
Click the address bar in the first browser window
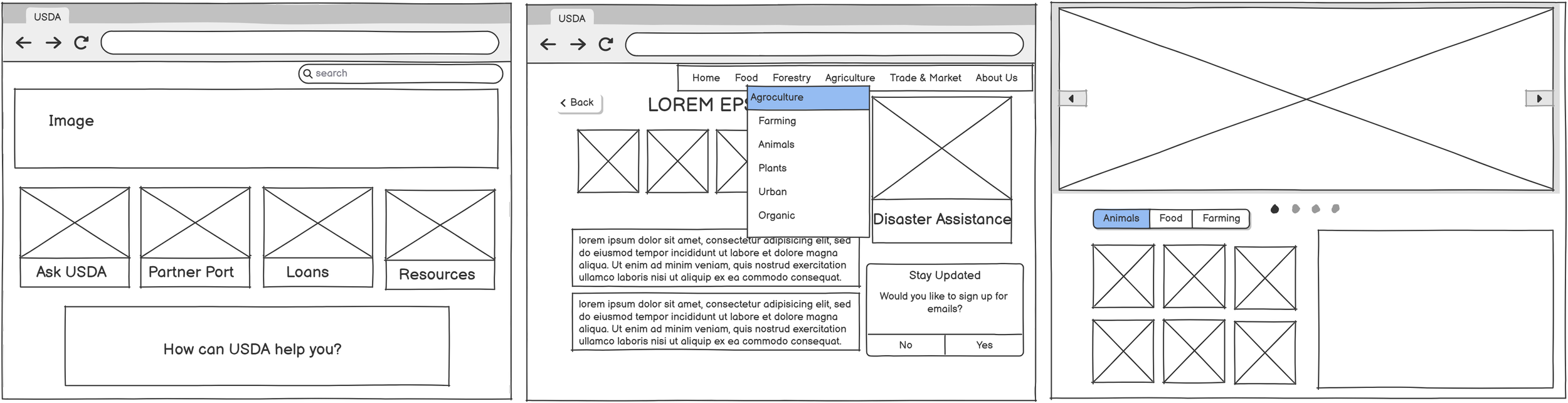[x=300, y=43]
